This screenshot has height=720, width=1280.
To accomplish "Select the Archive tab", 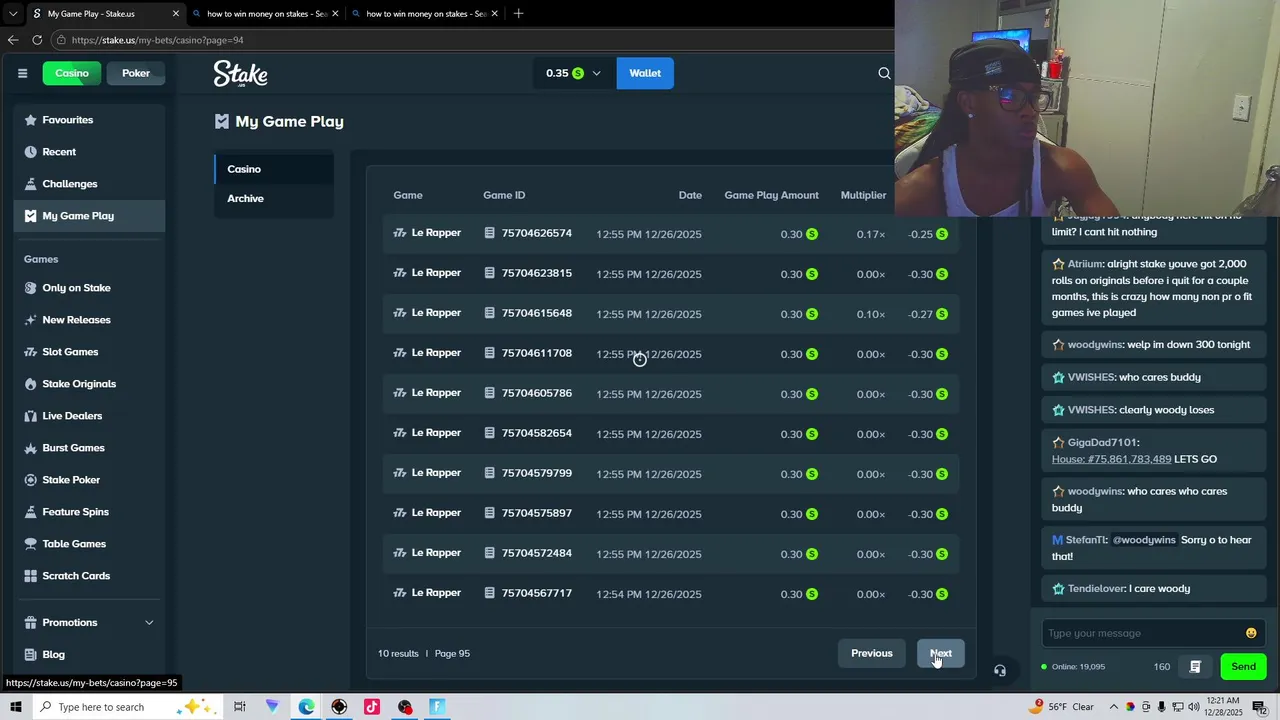I will click(274, 198).
